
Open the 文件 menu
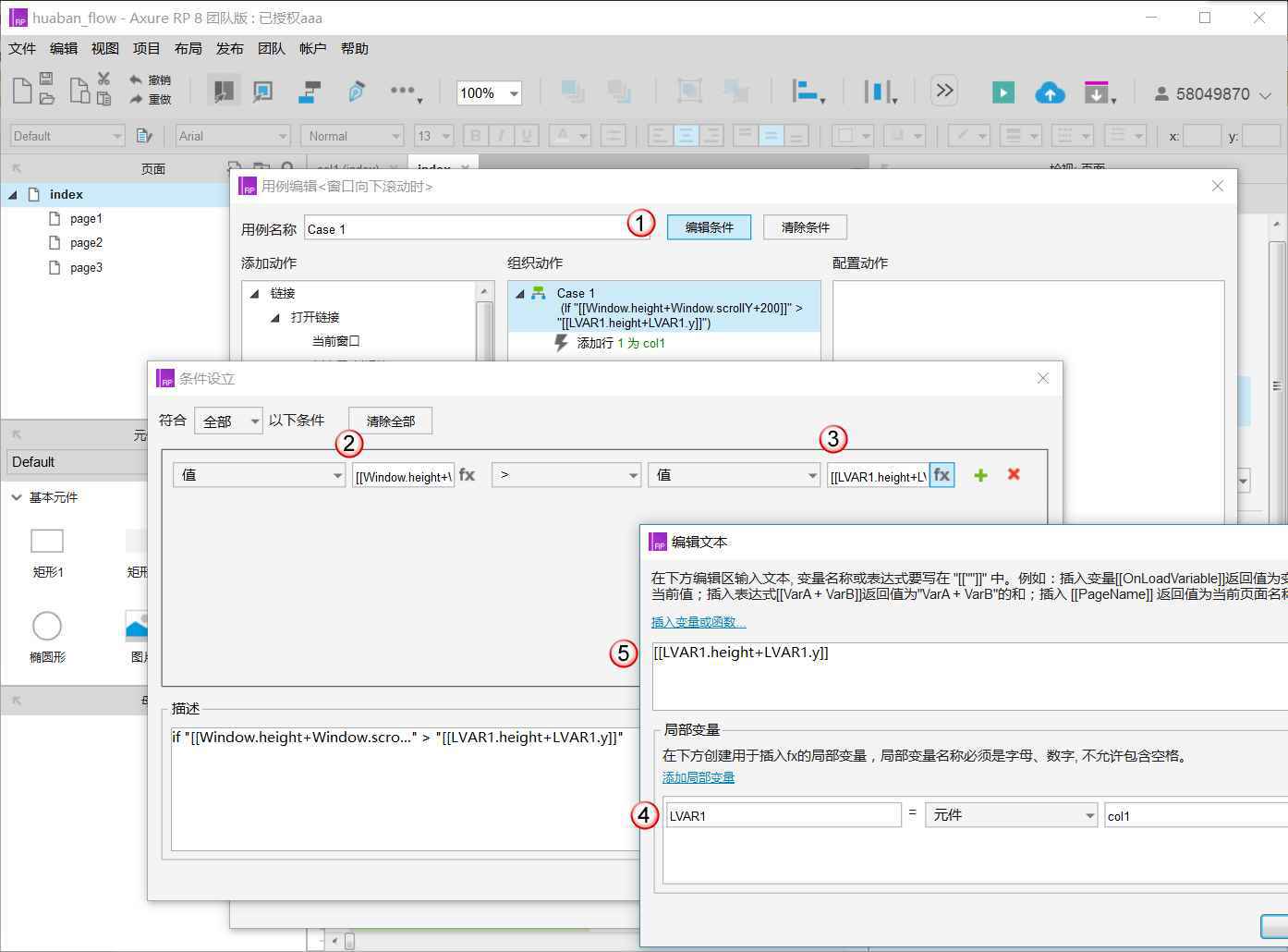22,49
